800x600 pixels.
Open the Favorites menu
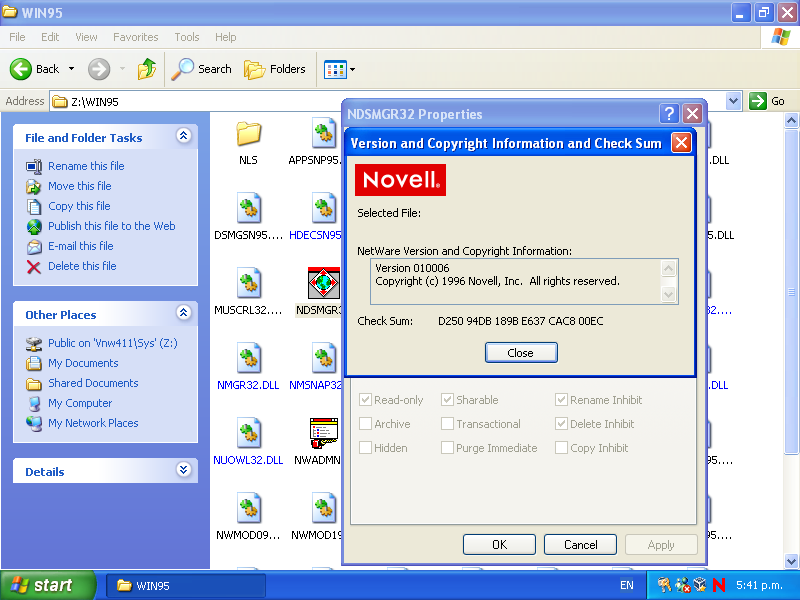pos(136,37)
